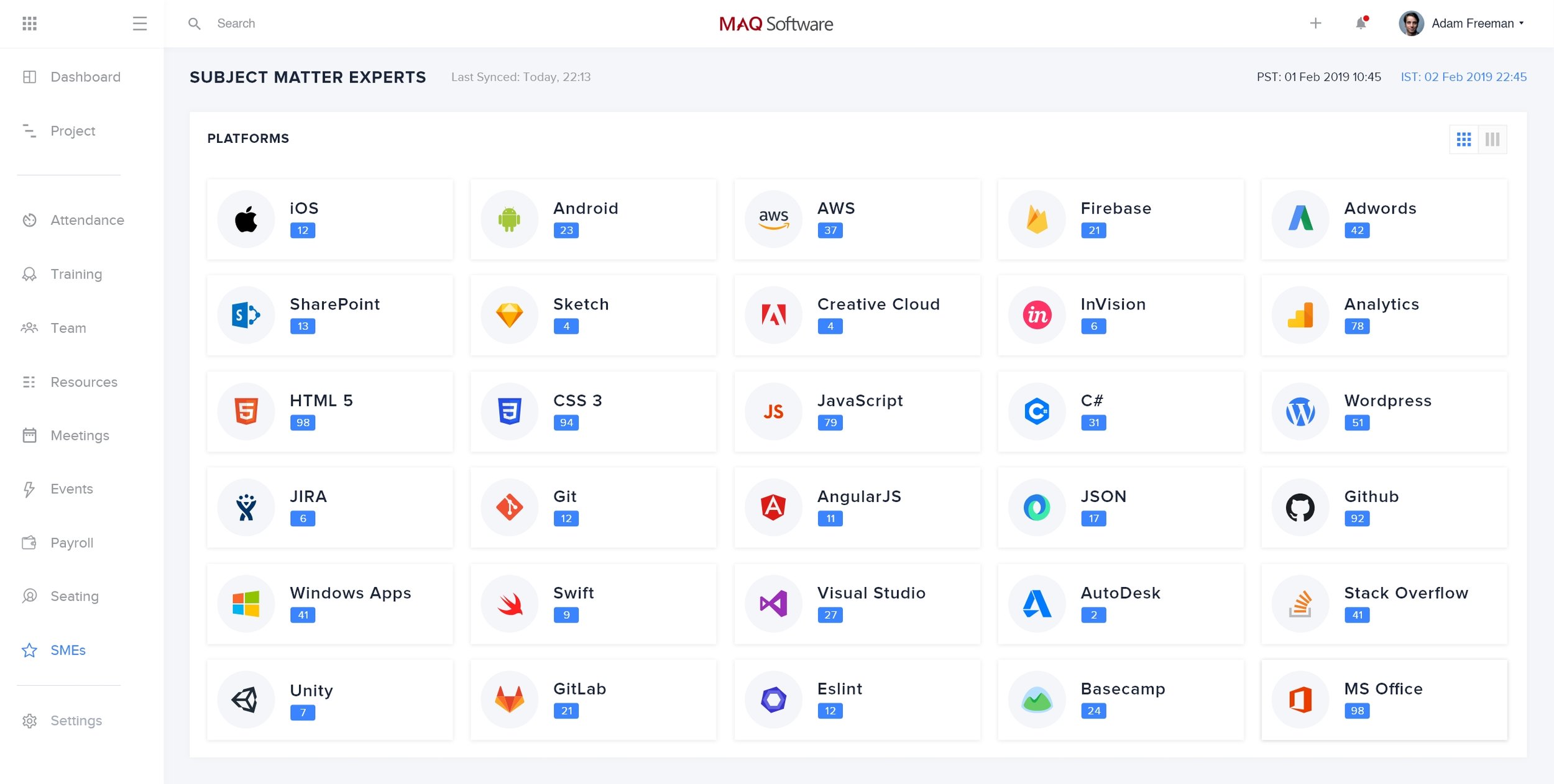Open Adam Freeman user dropdown
1554x784 pixels.
(x=1477, y=24)
